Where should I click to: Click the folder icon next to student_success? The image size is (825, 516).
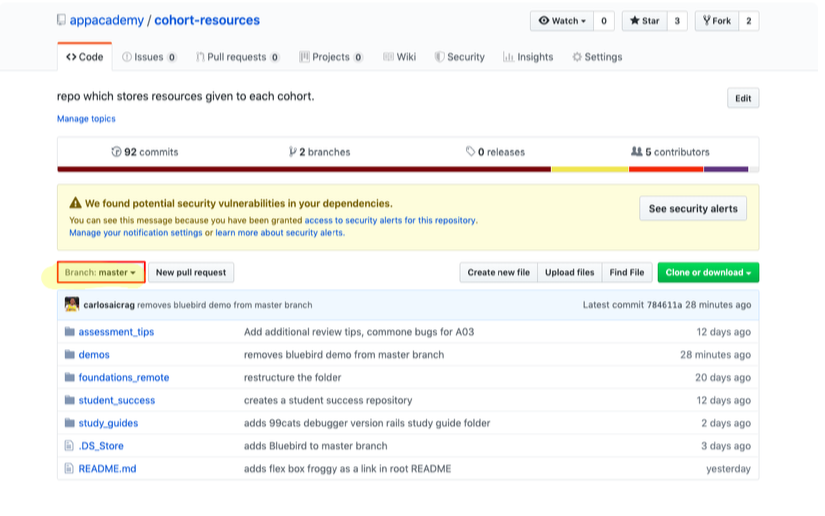(69, 400)
